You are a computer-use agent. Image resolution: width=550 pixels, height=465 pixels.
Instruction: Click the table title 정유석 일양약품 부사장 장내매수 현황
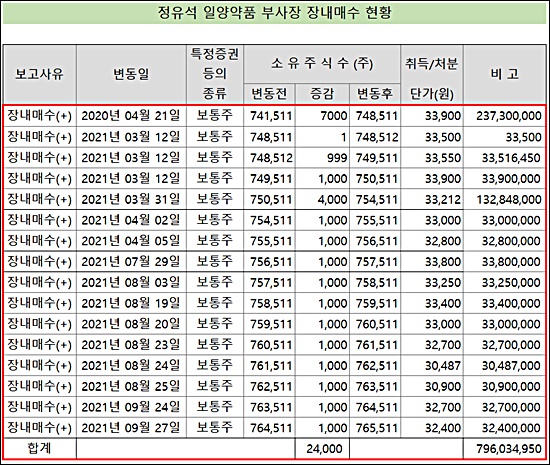click(274, 13)
